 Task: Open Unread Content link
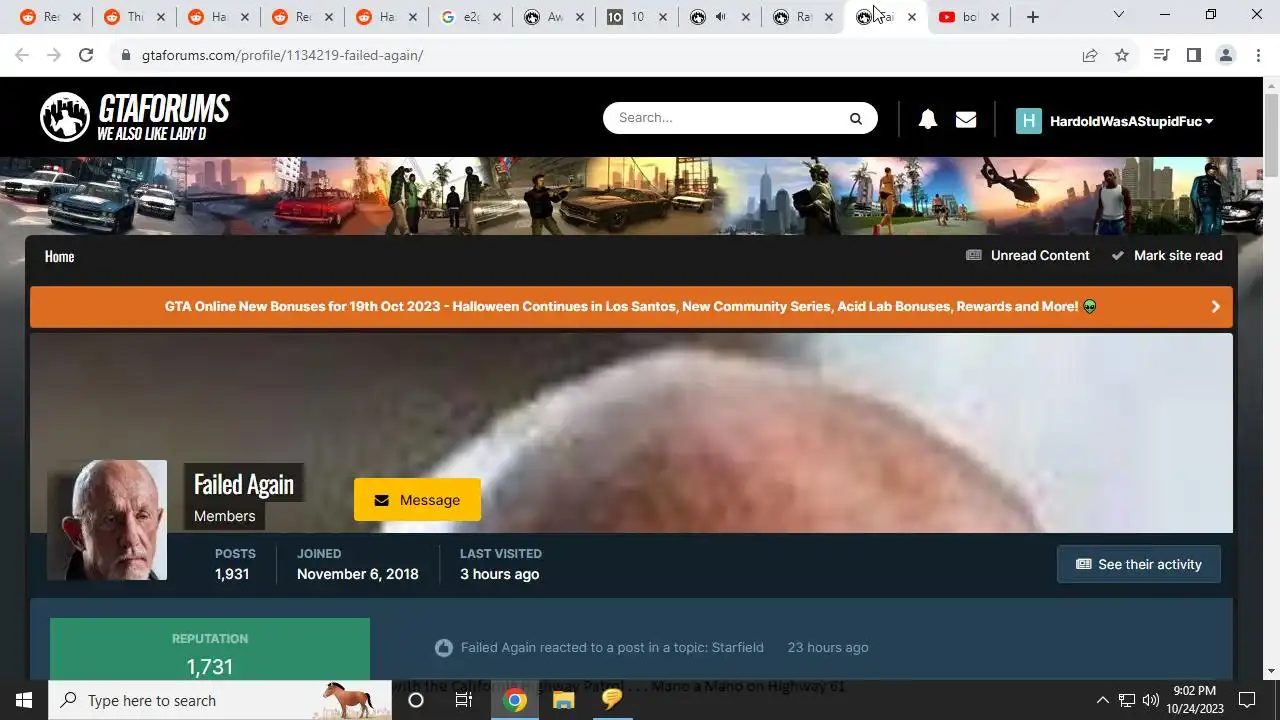coord(1028,256)
